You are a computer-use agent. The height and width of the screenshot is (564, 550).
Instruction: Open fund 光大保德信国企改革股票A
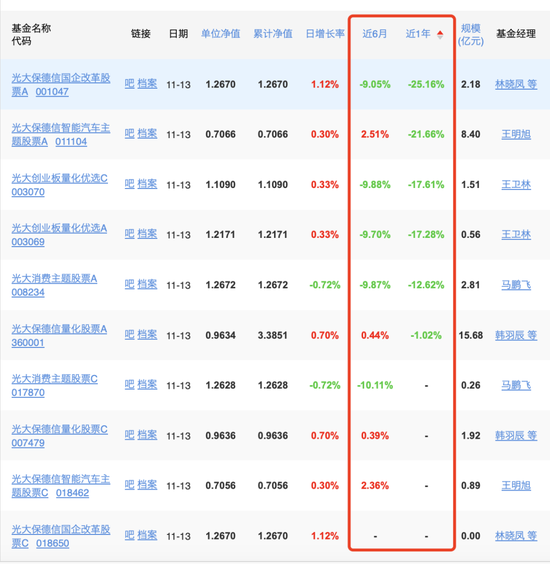[61, 85]
